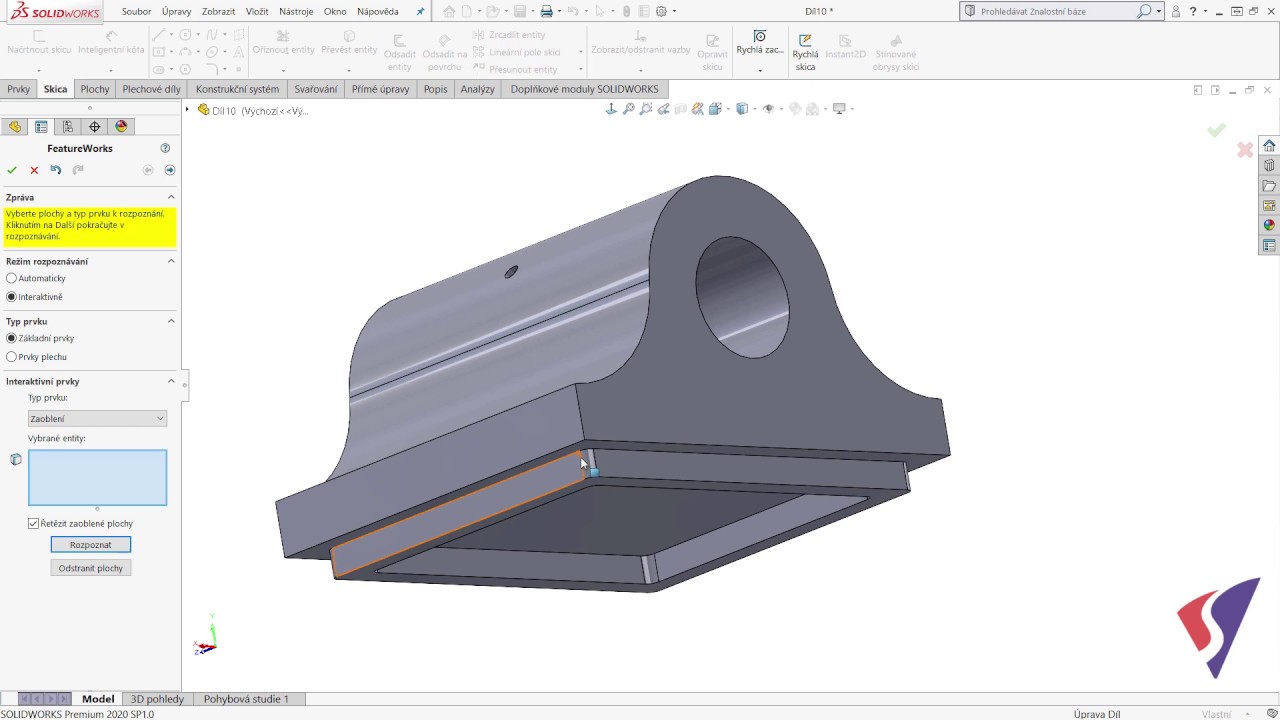This screenshot has height=720, width=1280.
Task: Toggle the Řetězit zaoblené plochy checkbox
Action: [34, 524]
